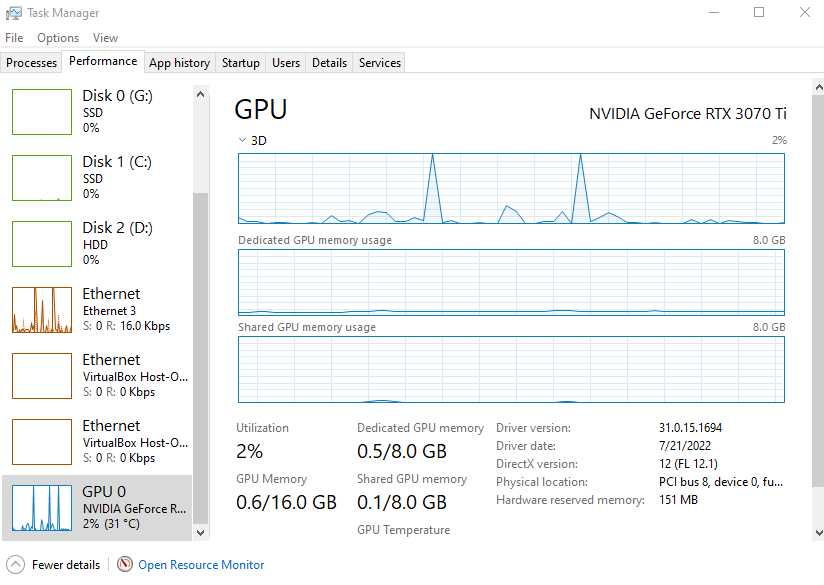Select the Disk 0 (G:) graph thumbnail

42,111
